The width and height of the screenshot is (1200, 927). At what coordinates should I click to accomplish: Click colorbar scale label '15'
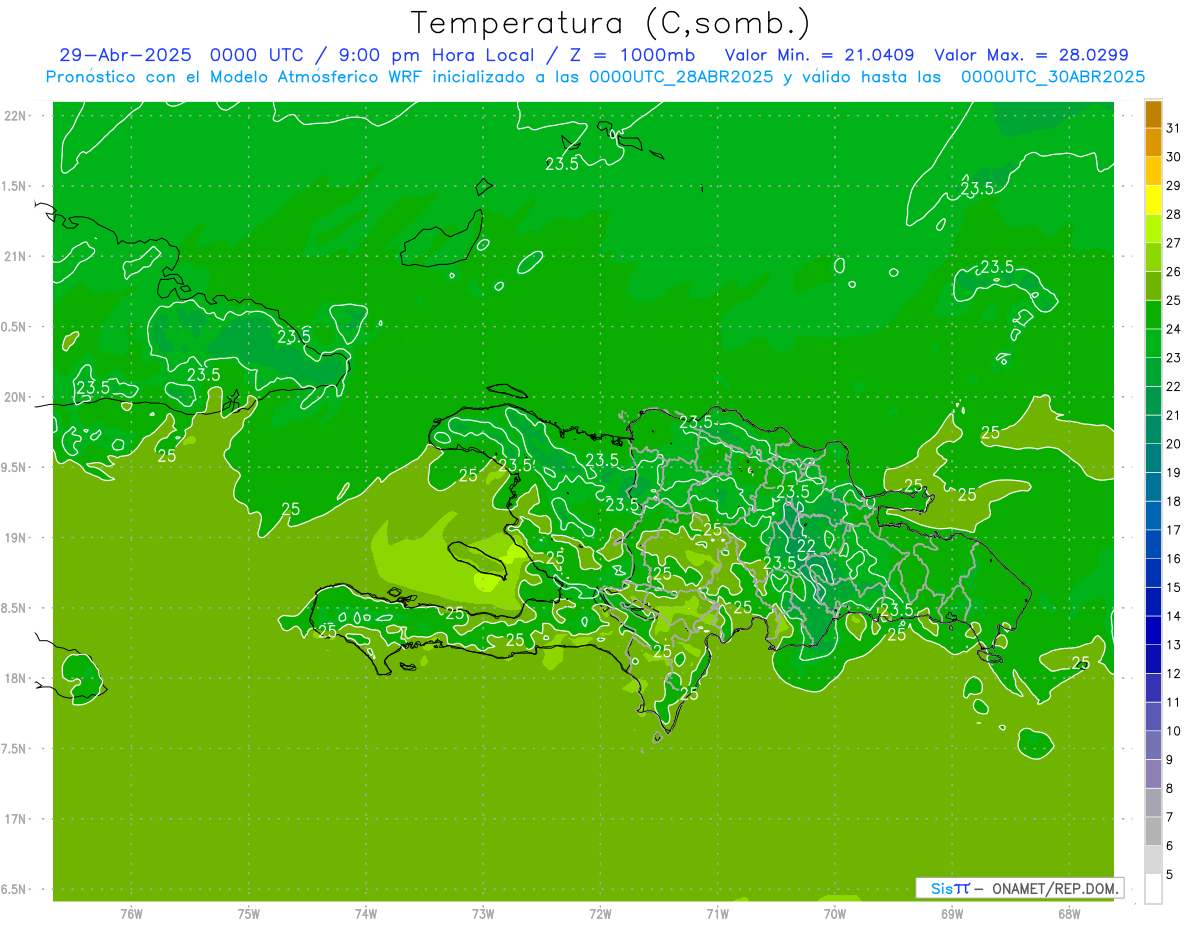tap(1174, 588)
